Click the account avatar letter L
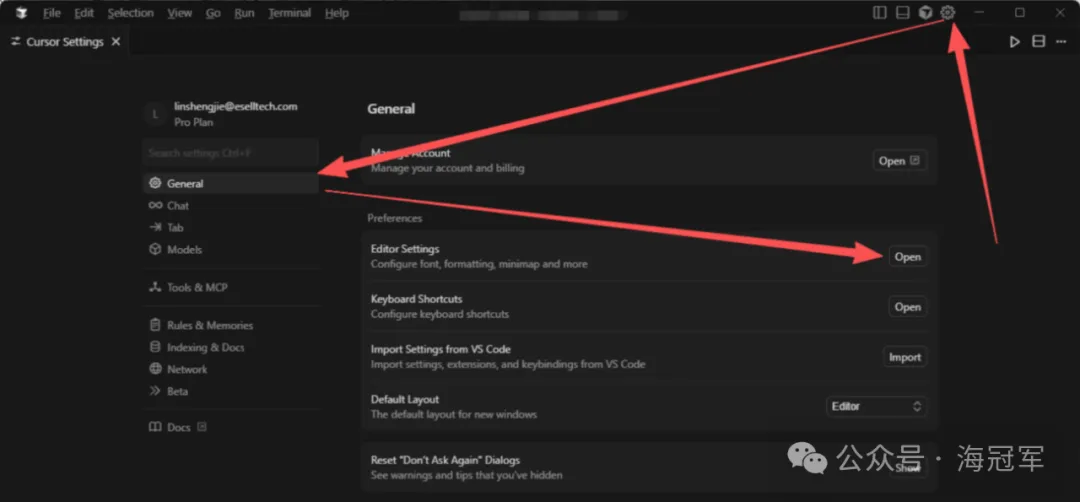 156,114
